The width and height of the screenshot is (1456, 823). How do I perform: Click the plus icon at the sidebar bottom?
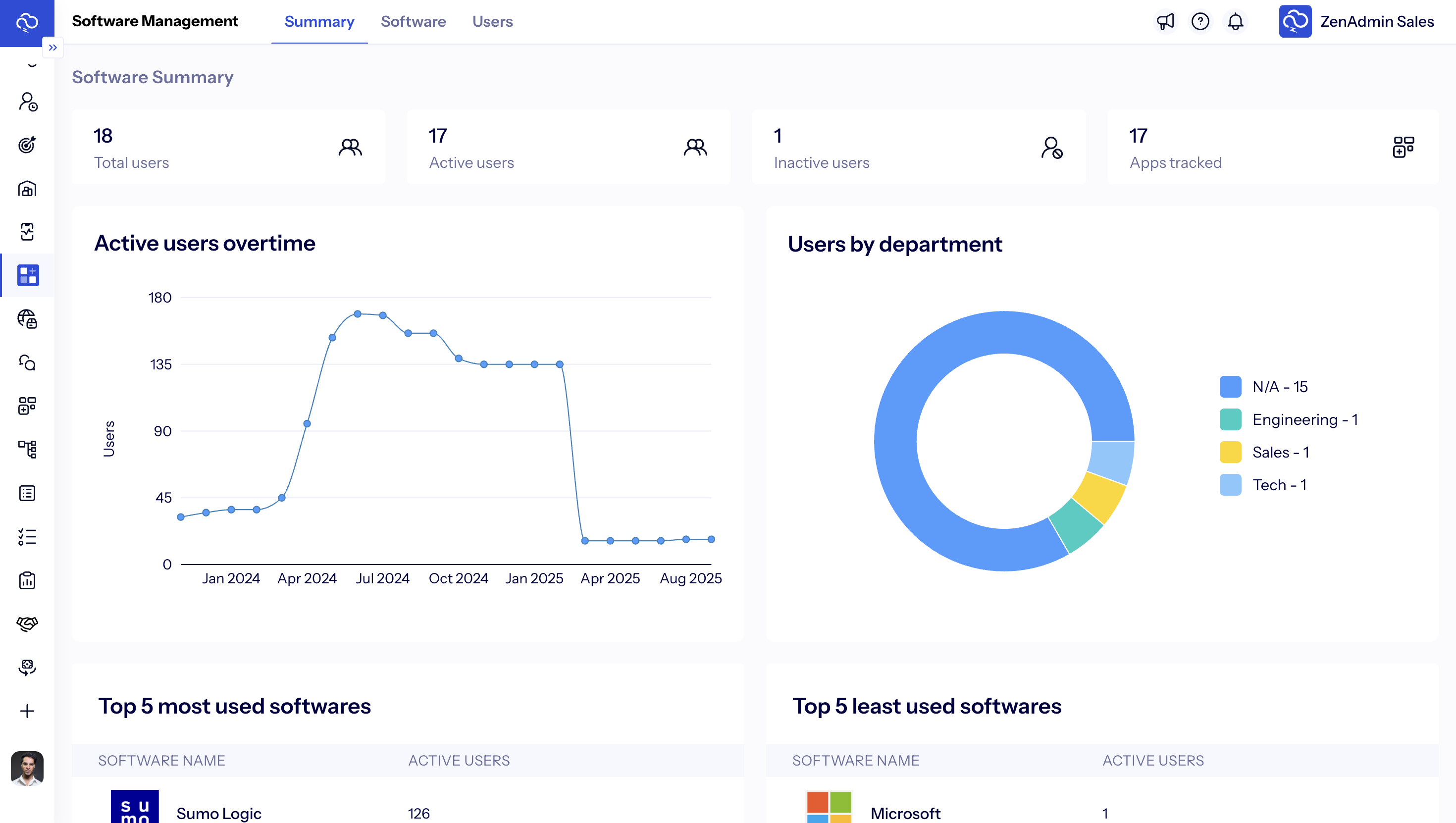click(27, 711)
